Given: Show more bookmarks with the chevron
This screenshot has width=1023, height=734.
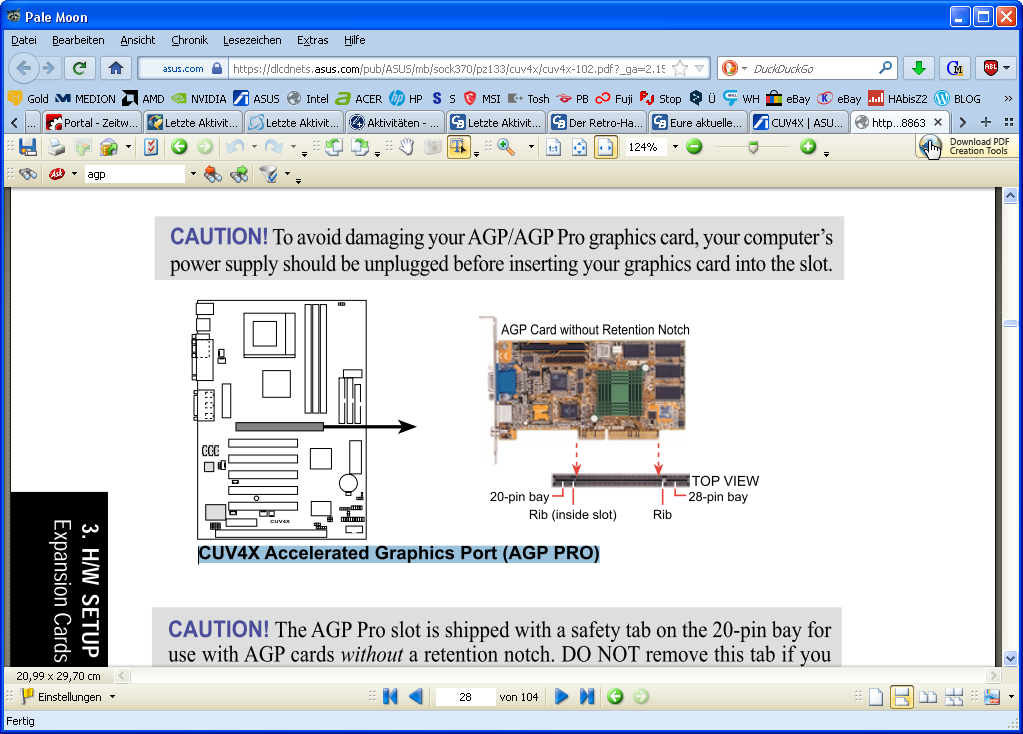Looking at the screenshot, I should coord(1008,99).
